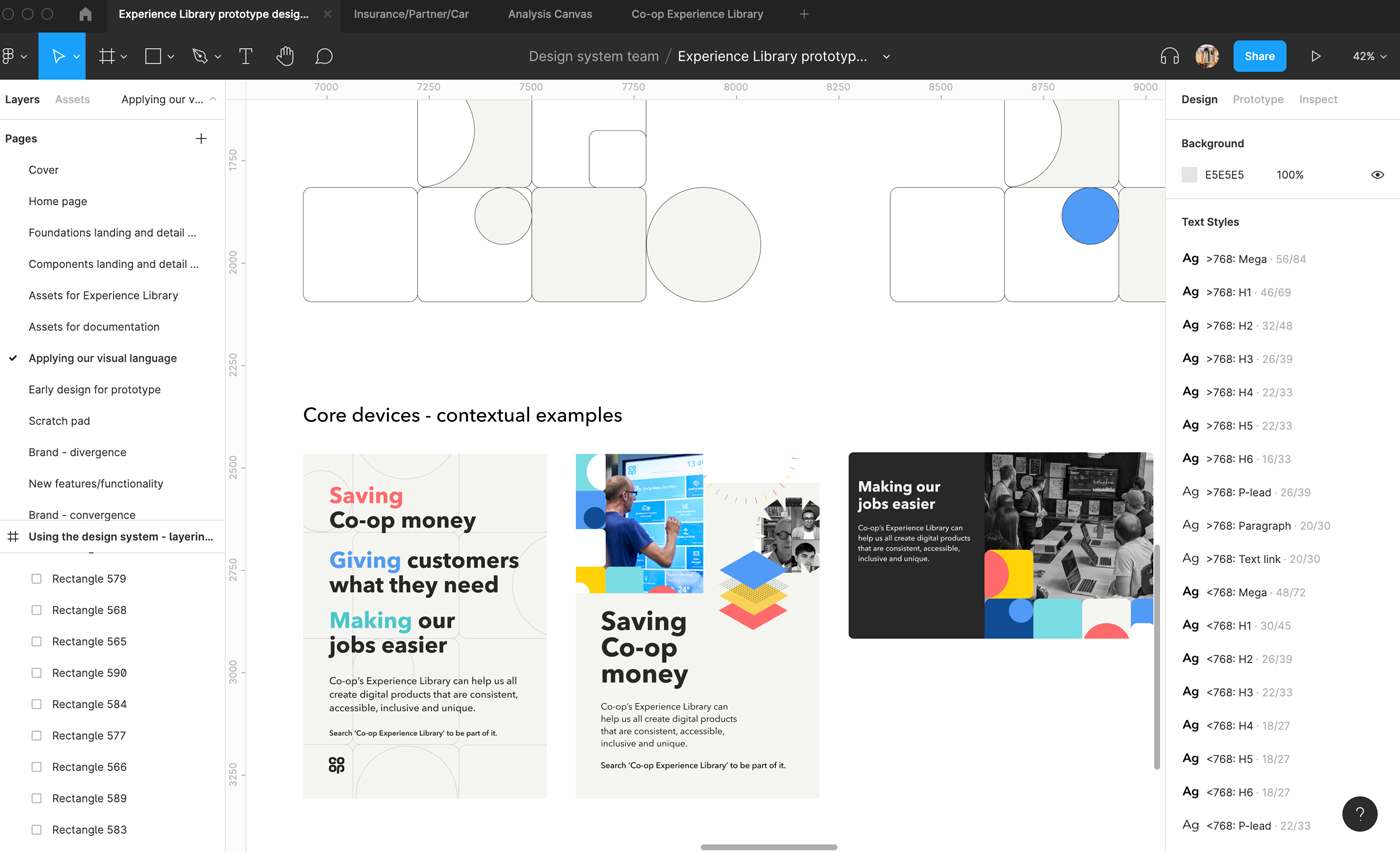The width and height of the screenshot is (1400, 852).
Task: Open a new tab with plus icon
Action: [x=804, y=14]
